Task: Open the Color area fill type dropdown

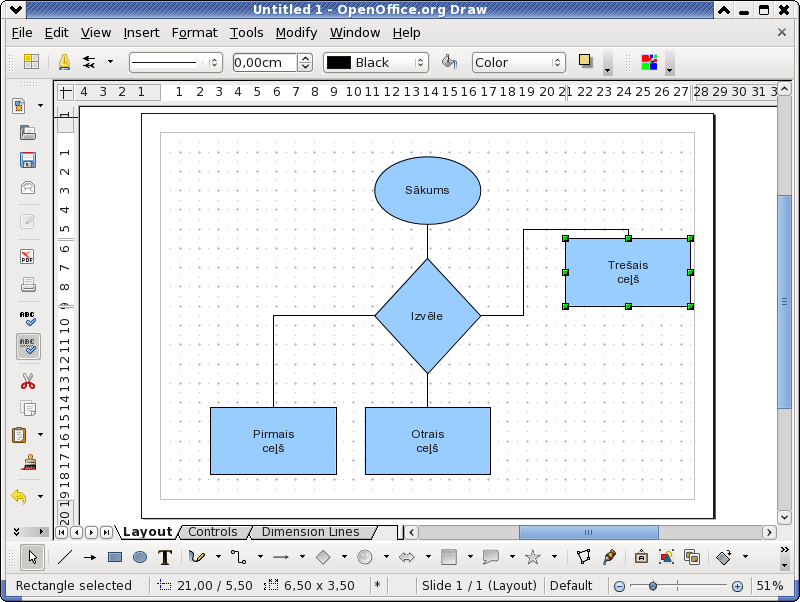Action: (518, 62)
